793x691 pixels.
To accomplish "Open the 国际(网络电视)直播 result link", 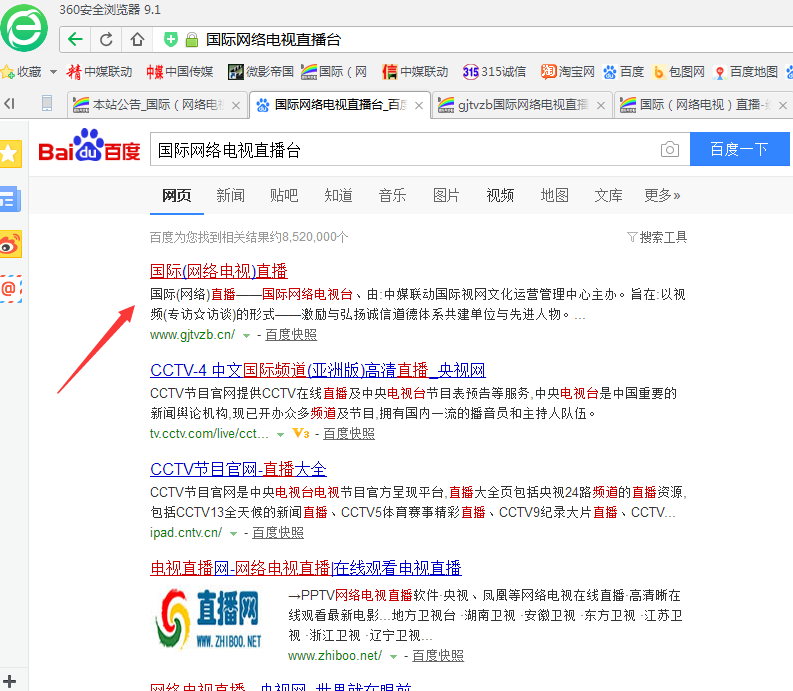I will pos(218,271).
